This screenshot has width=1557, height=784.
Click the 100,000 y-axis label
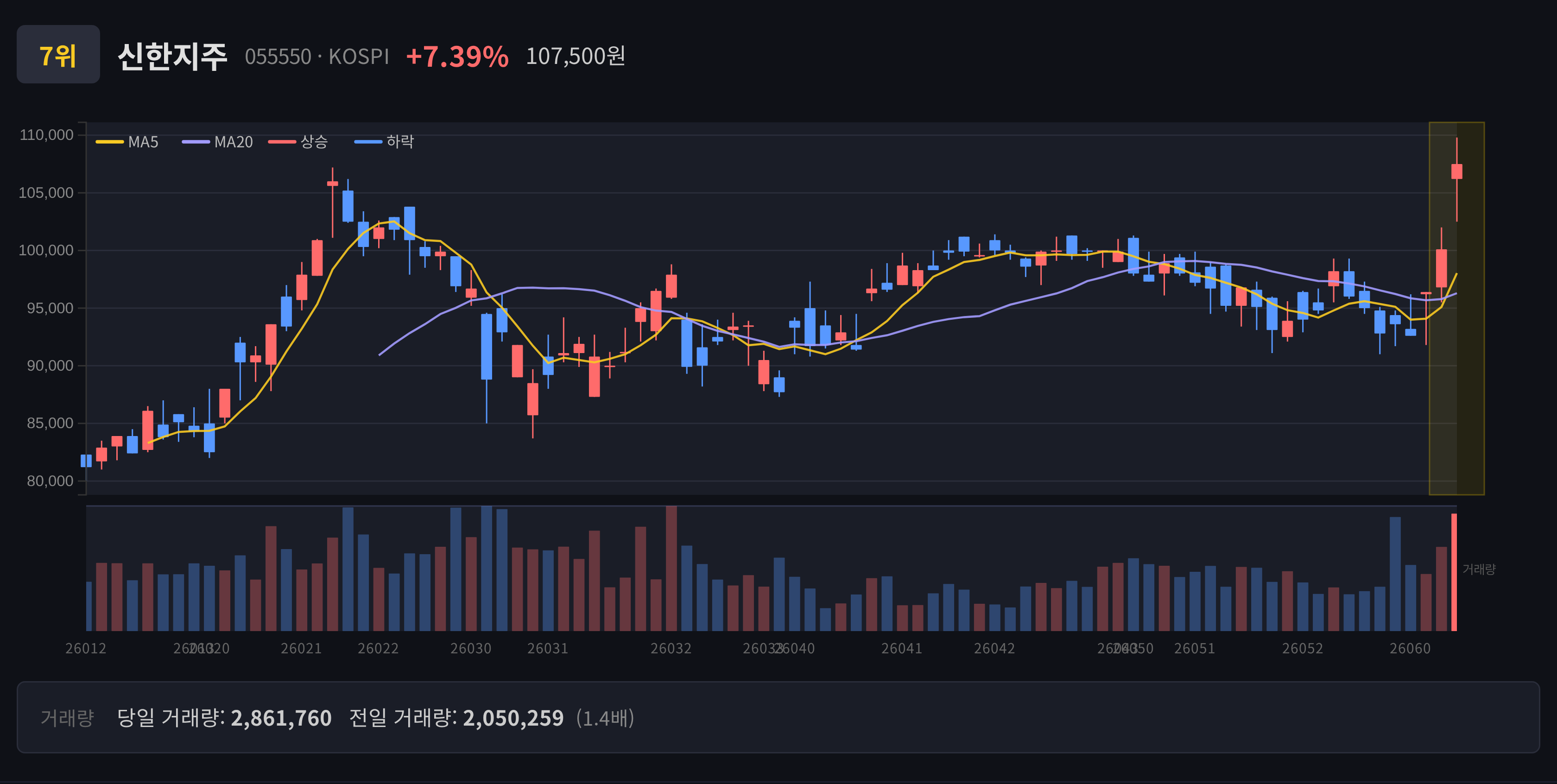[46, 250]
